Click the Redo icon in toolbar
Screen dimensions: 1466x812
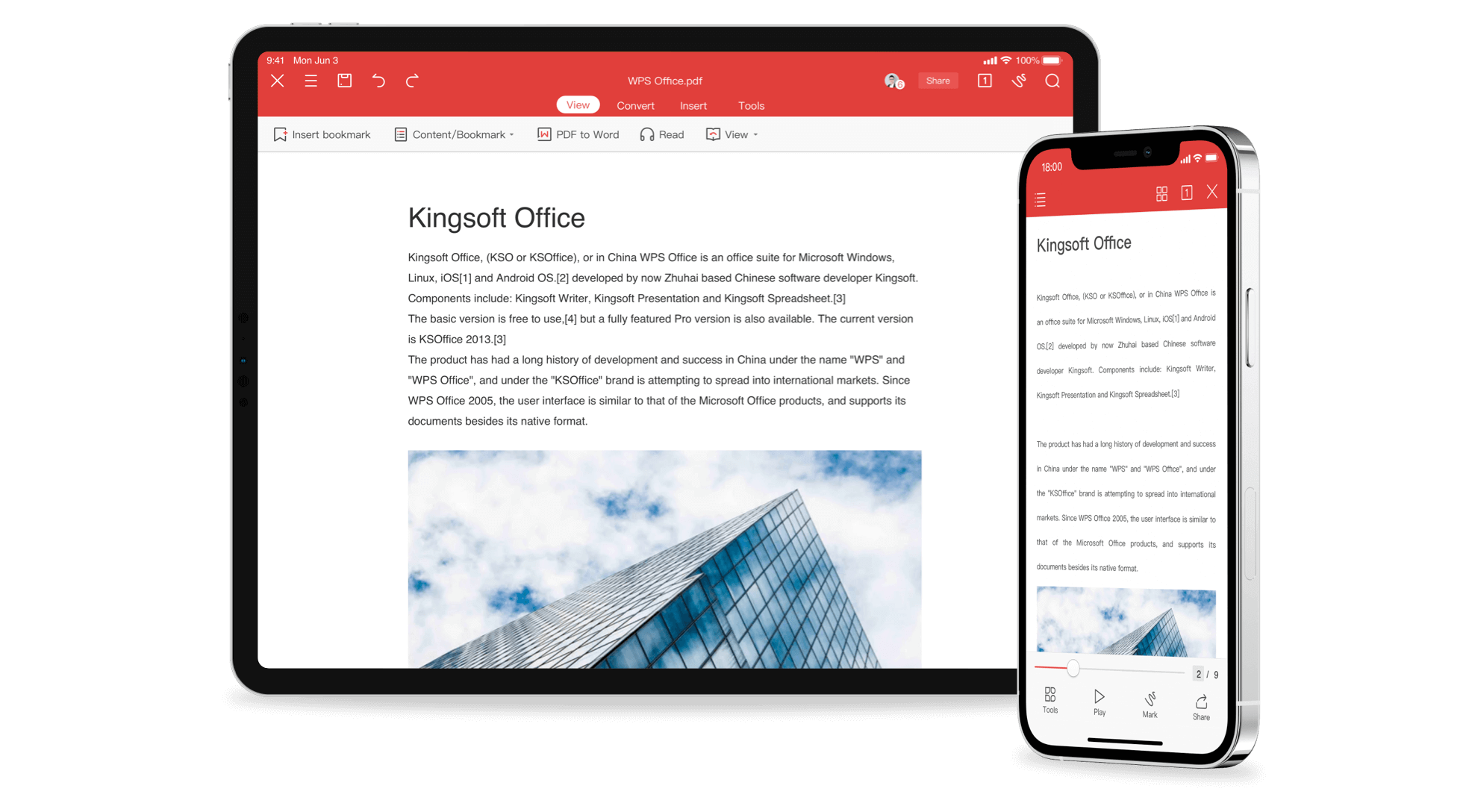point(412,80)
